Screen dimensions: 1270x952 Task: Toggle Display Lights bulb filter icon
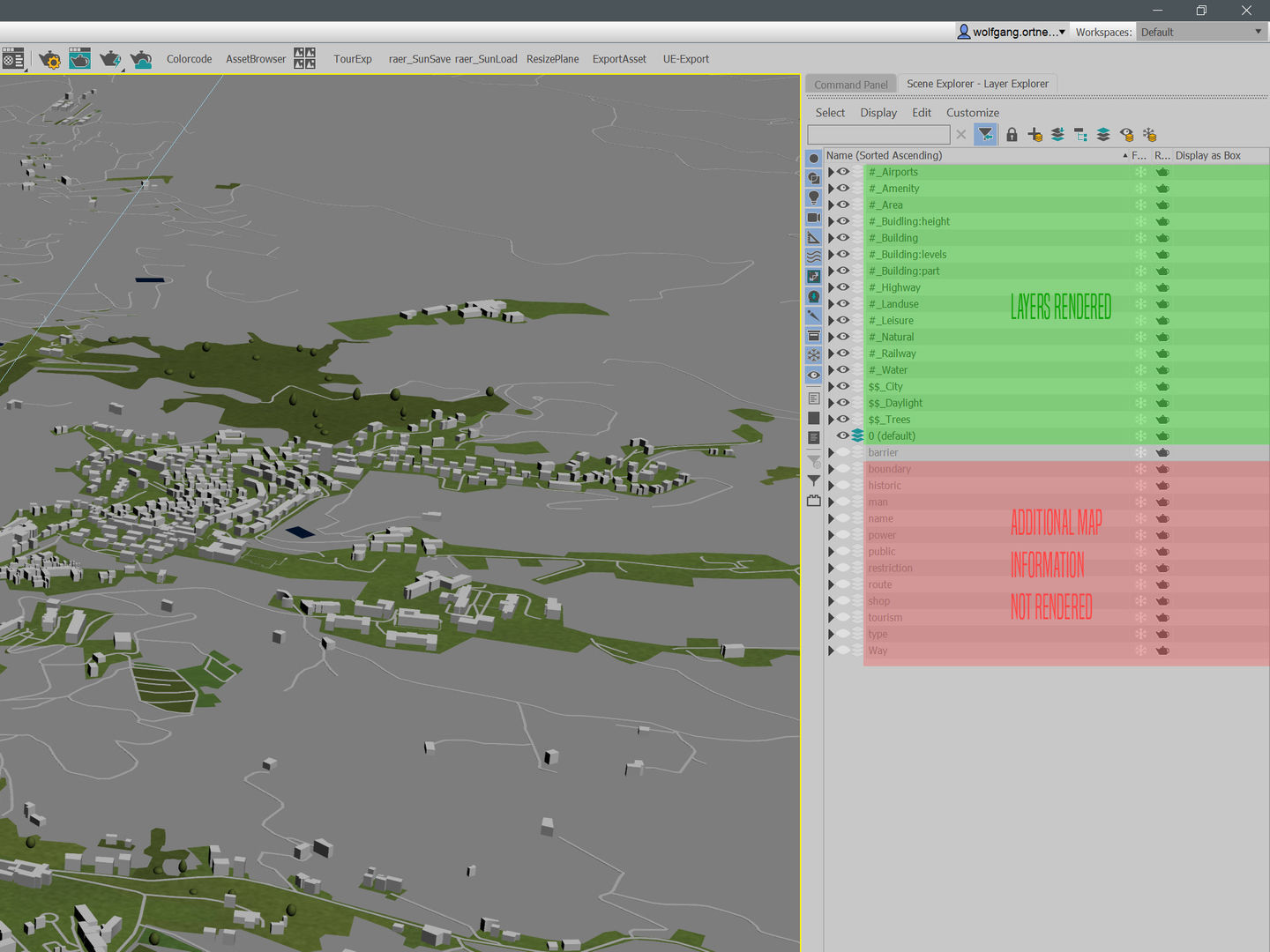pyautogui.click(x=813, y=197)
